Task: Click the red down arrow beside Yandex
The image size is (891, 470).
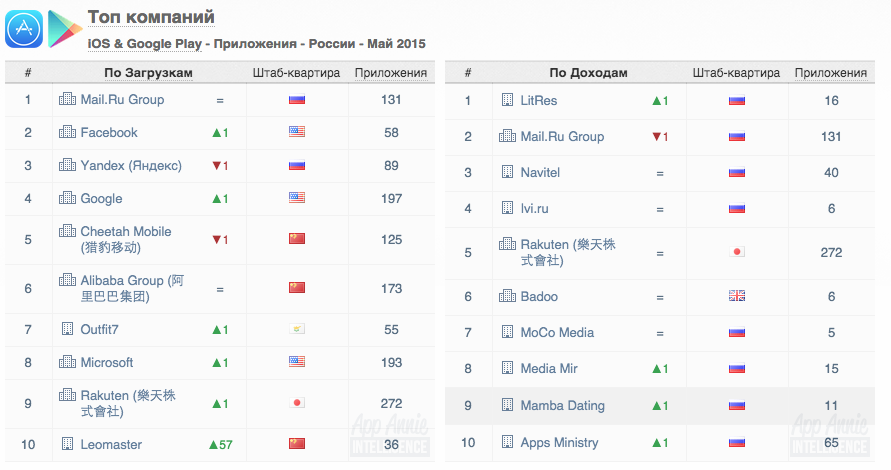Action: pyautogui.click(x=215, y=166)
